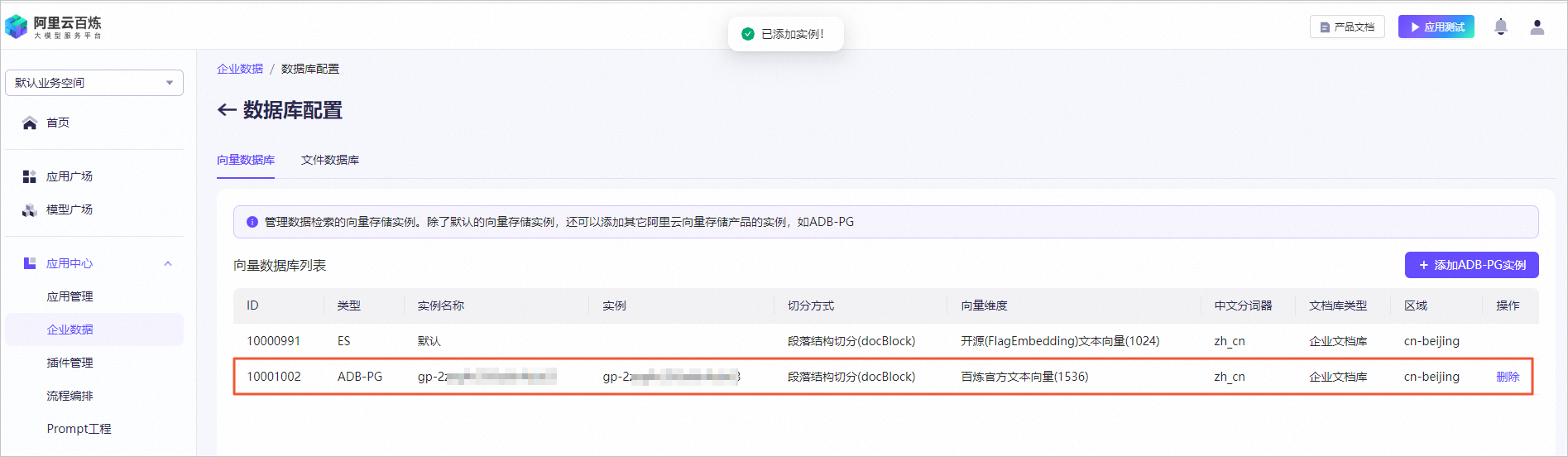Open the notification bell
1568x457 pixels.
(x=1500, y=27)
